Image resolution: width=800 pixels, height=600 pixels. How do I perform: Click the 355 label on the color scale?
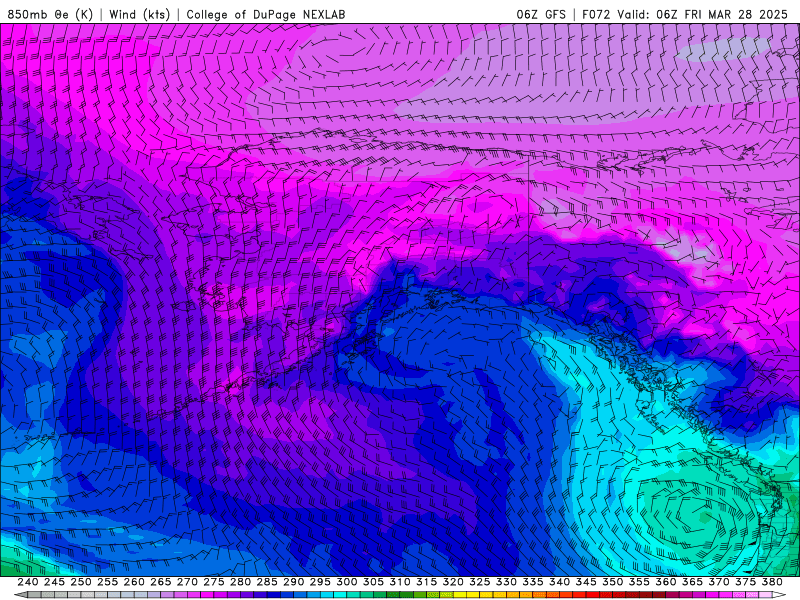pyautogui.click(x=639, y=582)
